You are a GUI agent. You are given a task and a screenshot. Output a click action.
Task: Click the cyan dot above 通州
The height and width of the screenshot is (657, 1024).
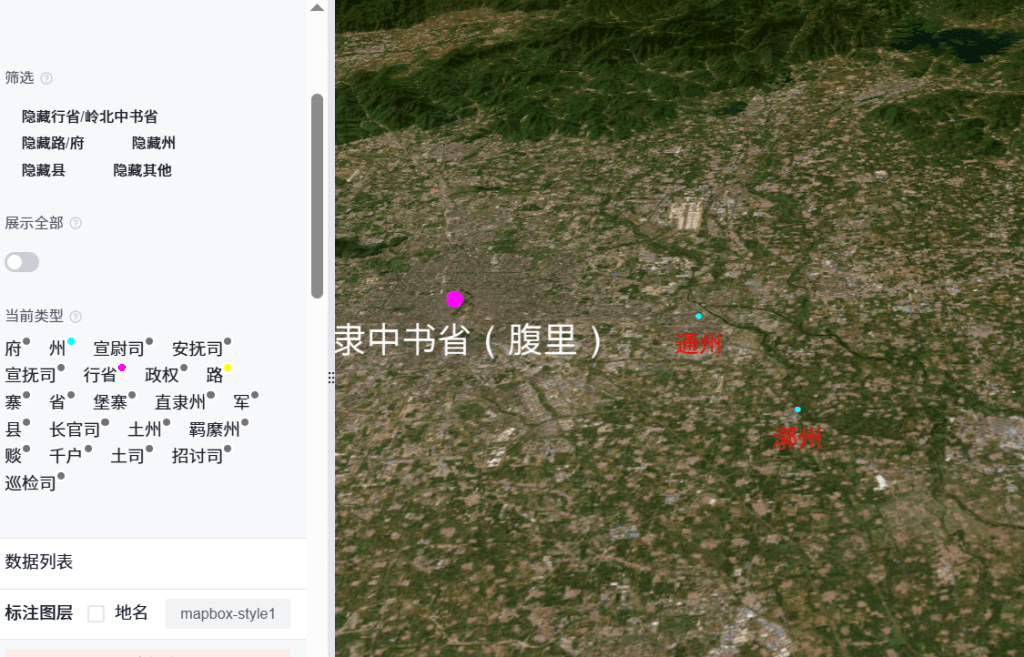(699, 316)
